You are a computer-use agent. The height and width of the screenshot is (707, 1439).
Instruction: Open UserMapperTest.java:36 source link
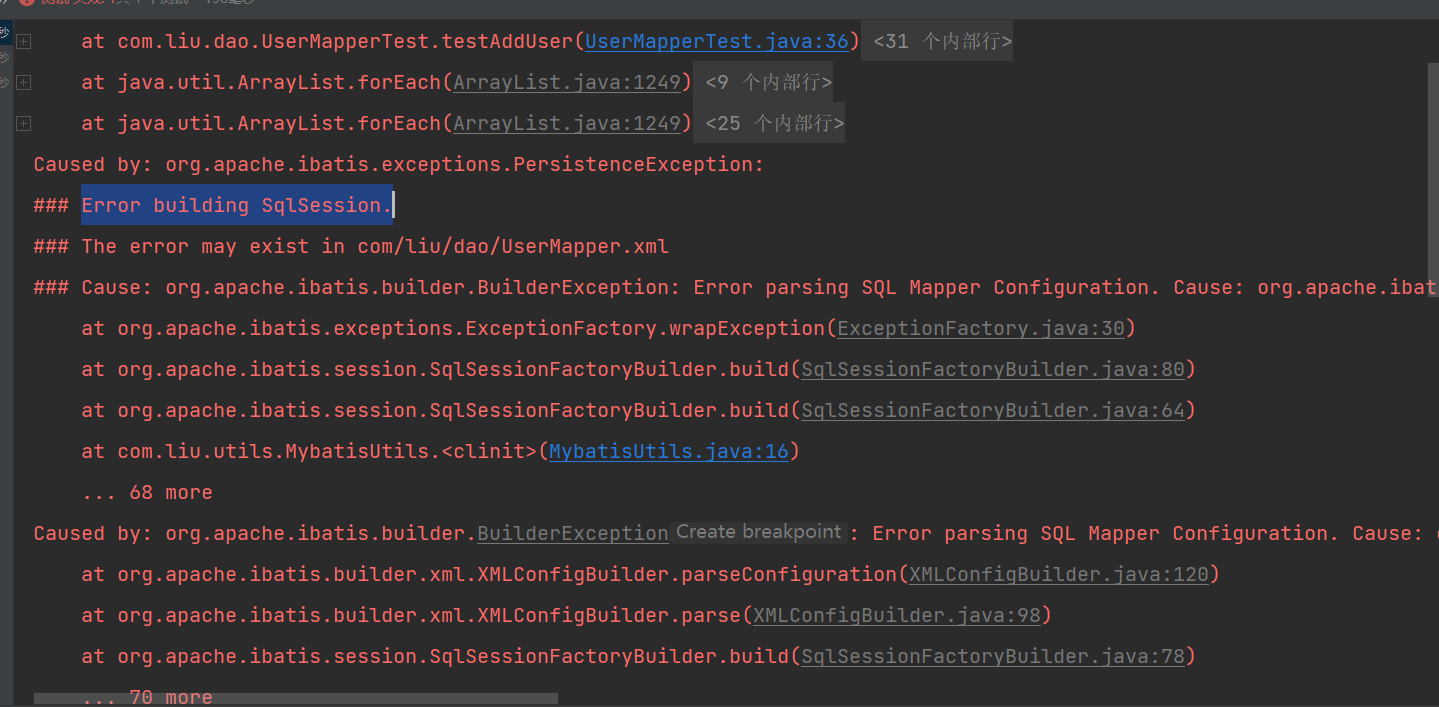click(716, 41)
